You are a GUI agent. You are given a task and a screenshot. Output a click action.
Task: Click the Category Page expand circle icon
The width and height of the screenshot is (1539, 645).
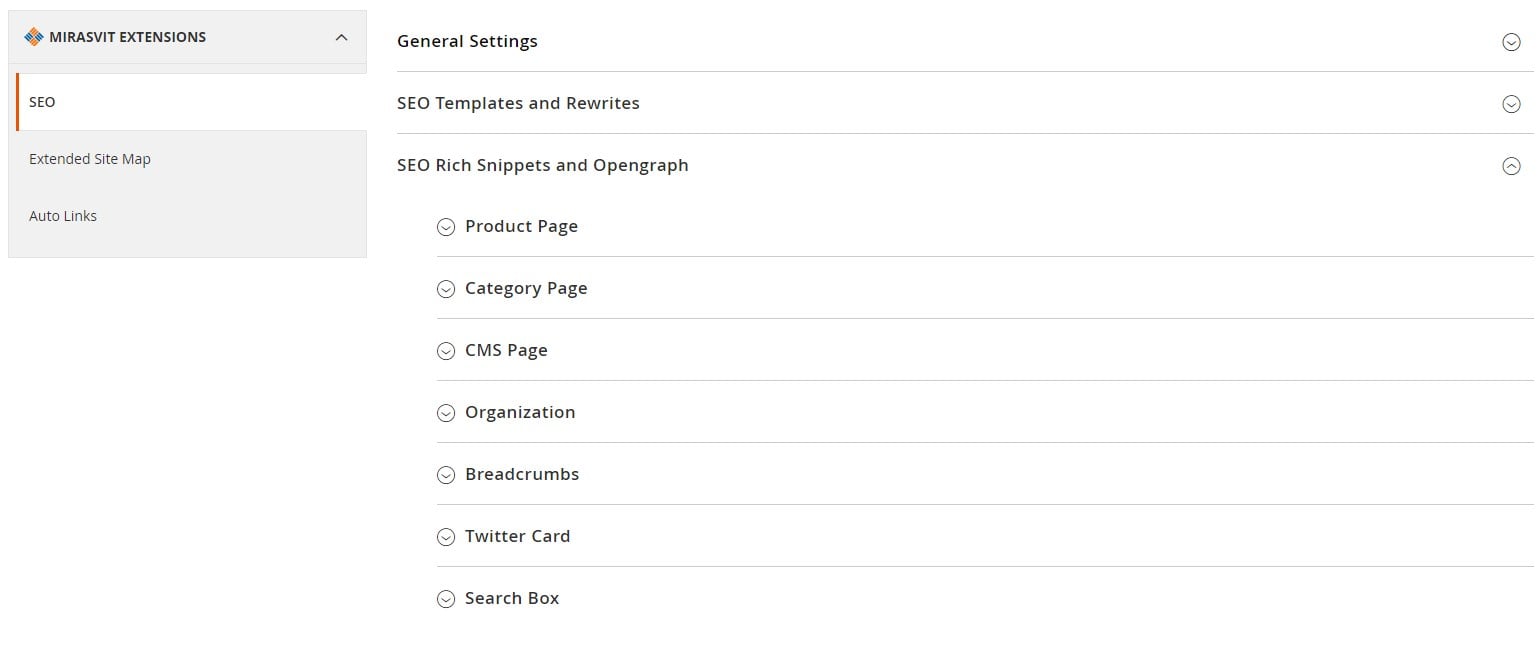(446, 289)
